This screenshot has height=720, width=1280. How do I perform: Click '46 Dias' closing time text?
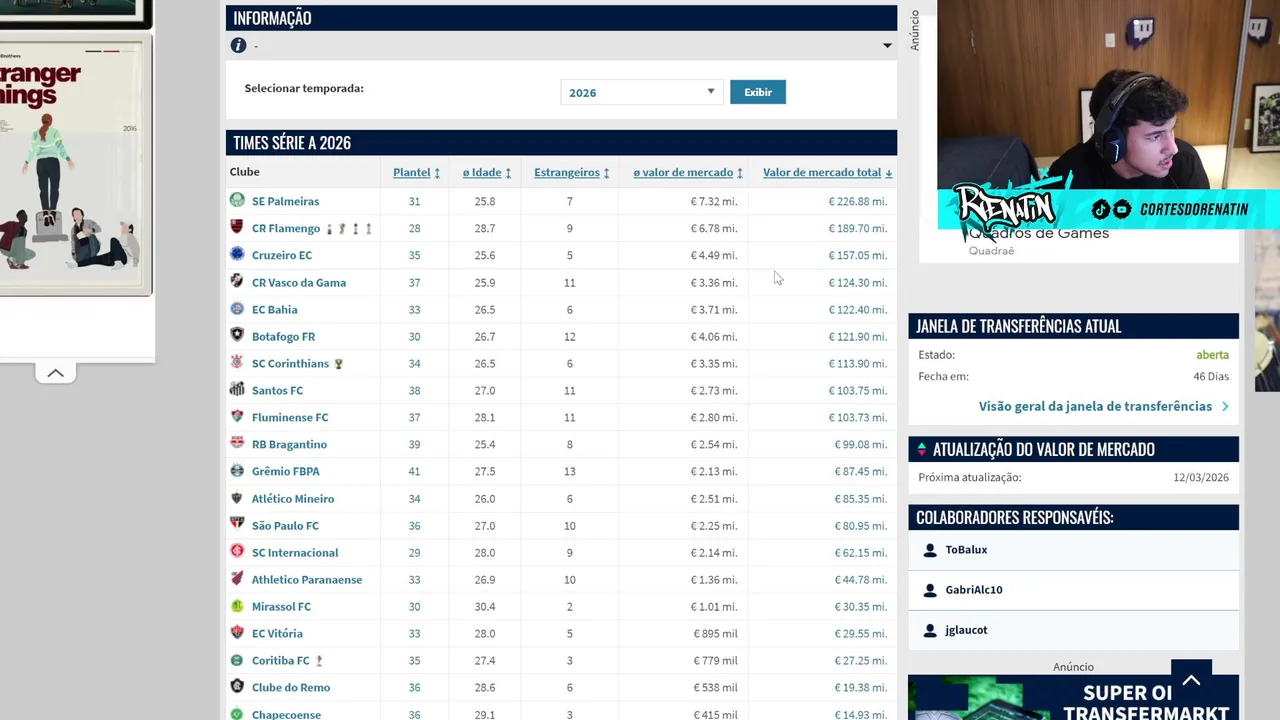[x=1211, y=377]
